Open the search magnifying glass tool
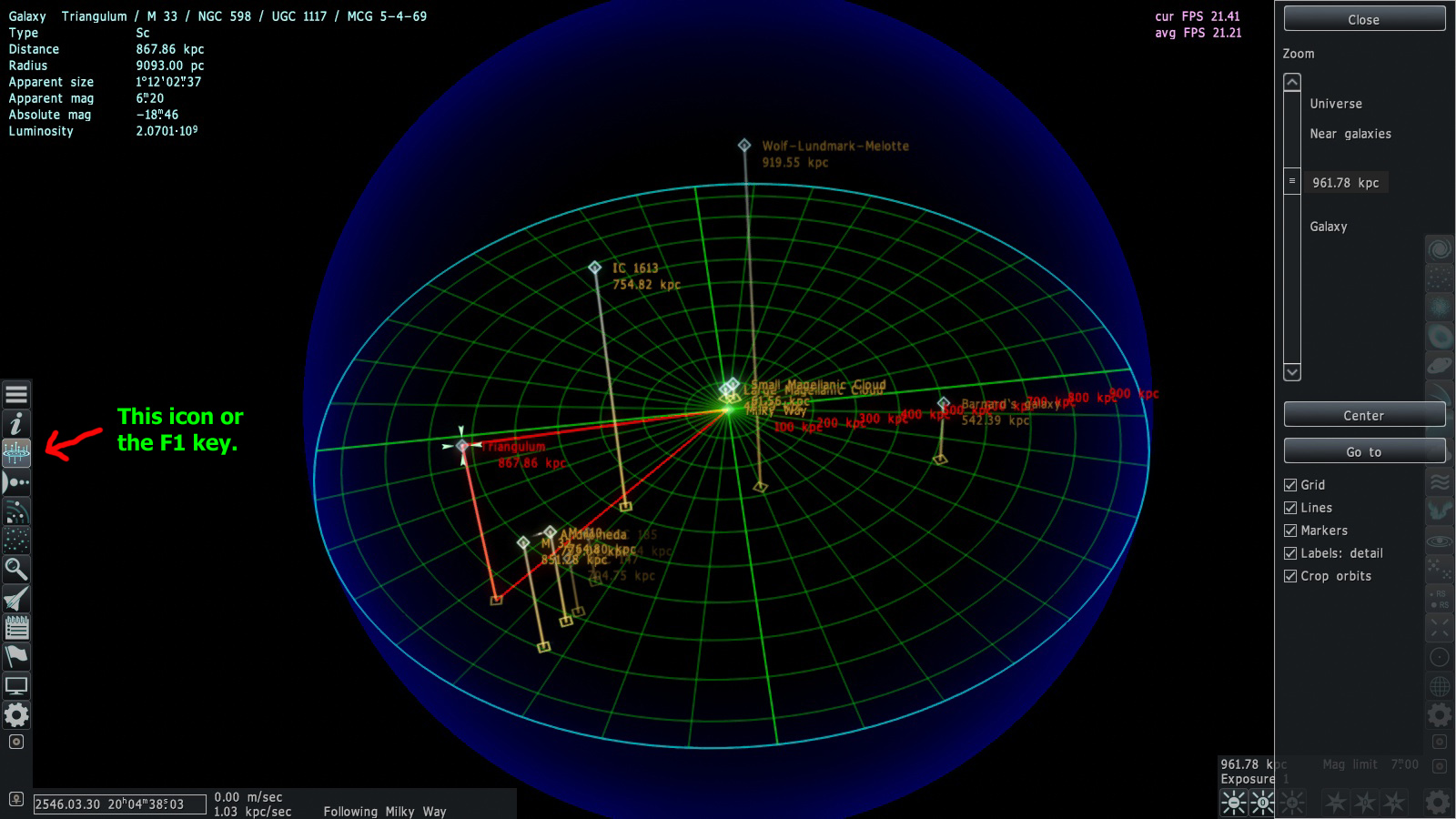The height and width of the screenshot is (819, 1456). click(16, 570)
